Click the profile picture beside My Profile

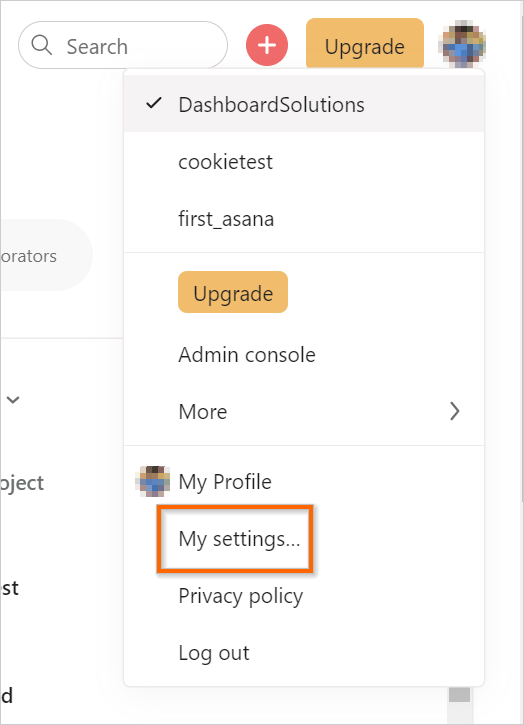[153, 481]
